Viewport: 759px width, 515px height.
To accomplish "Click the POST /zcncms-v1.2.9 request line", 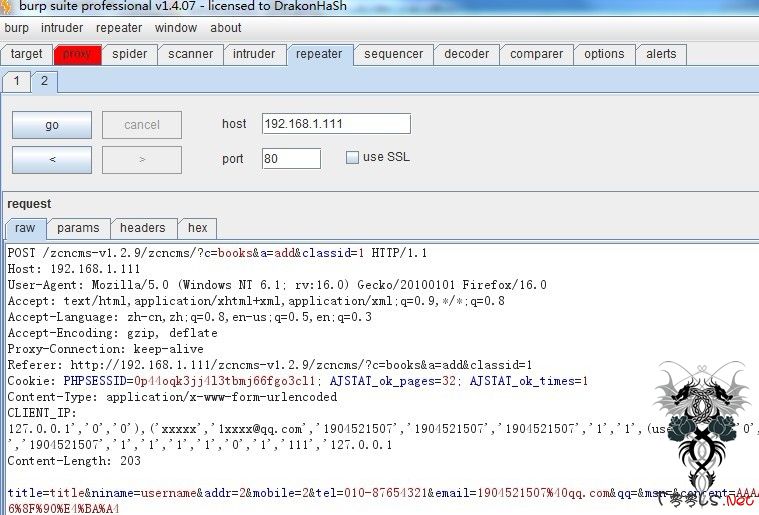I will coord(217,253).
